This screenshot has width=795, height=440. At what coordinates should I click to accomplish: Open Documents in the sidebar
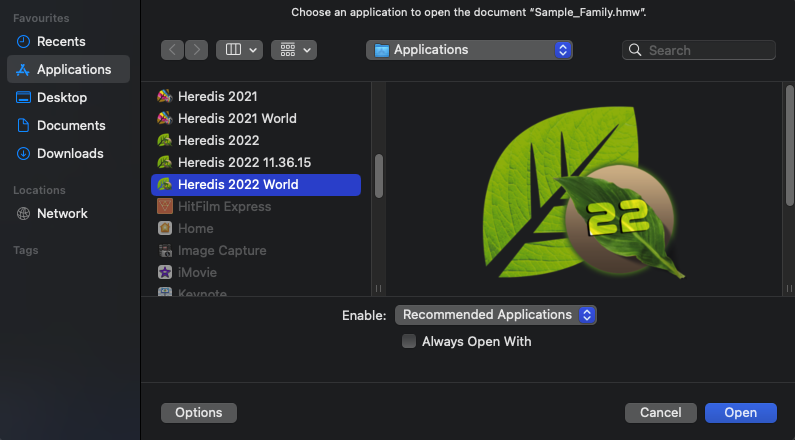pos(68,125)
